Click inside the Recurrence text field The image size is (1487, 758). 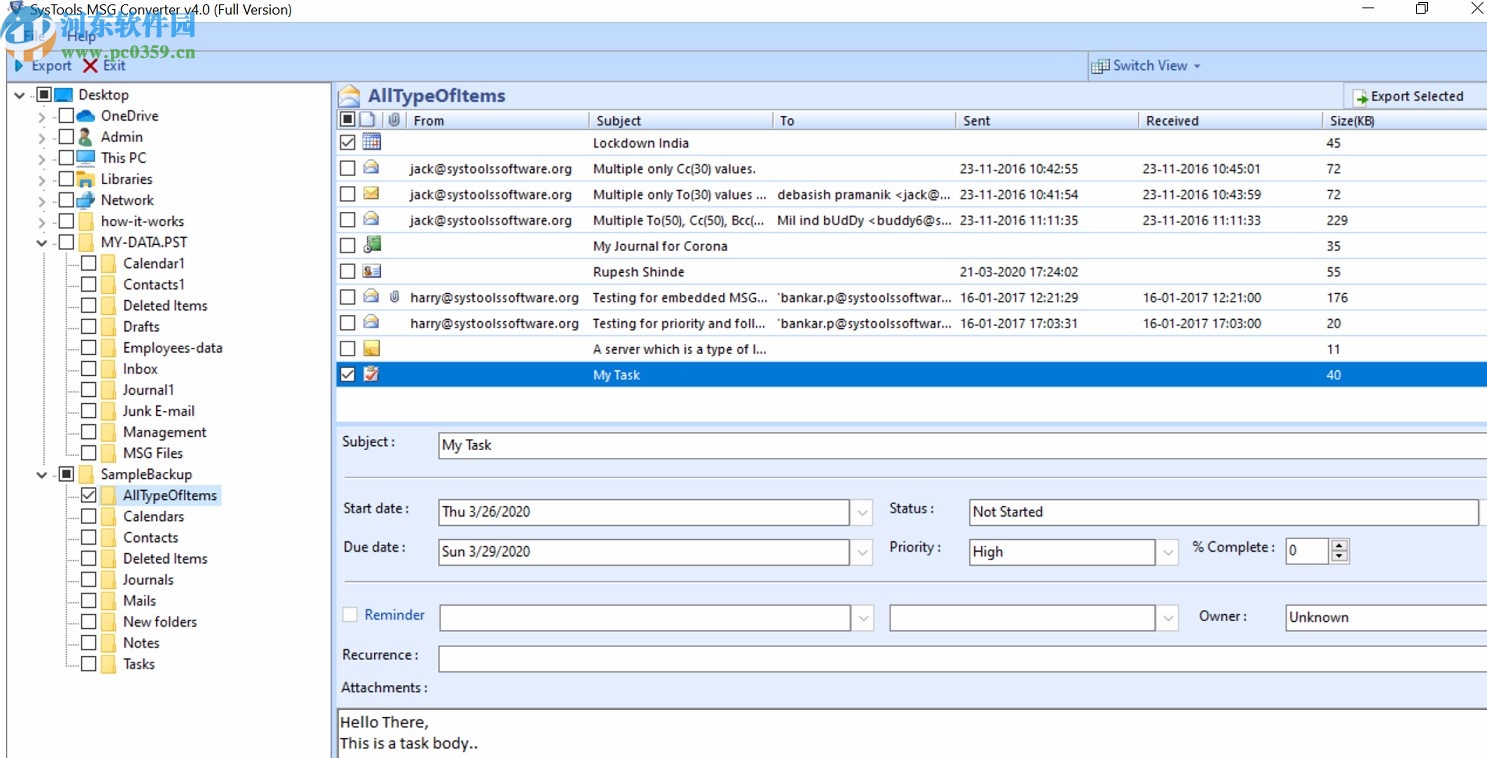700,658
